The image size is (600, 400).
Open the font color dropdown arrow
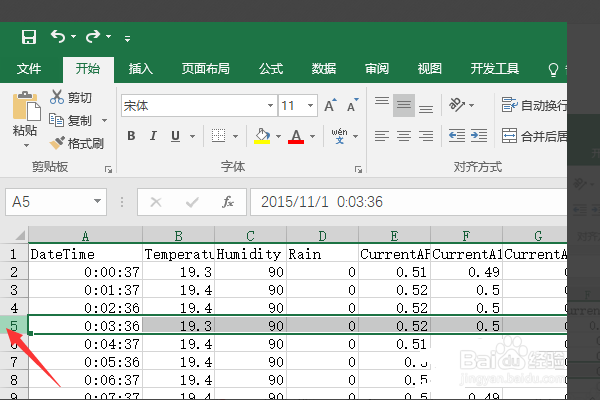313,136
